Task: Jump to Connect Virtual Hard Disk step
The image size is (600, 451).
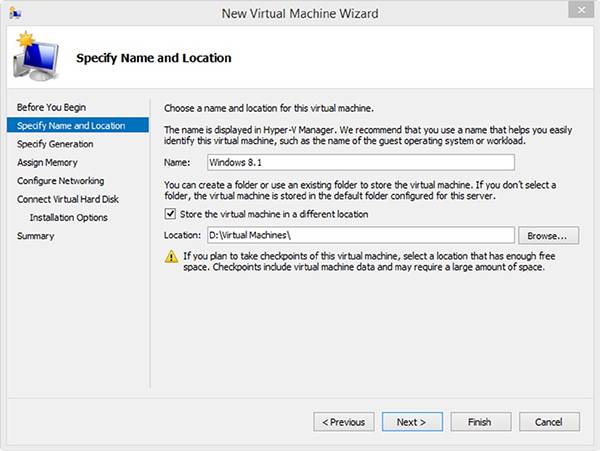Action: point(68,199)
